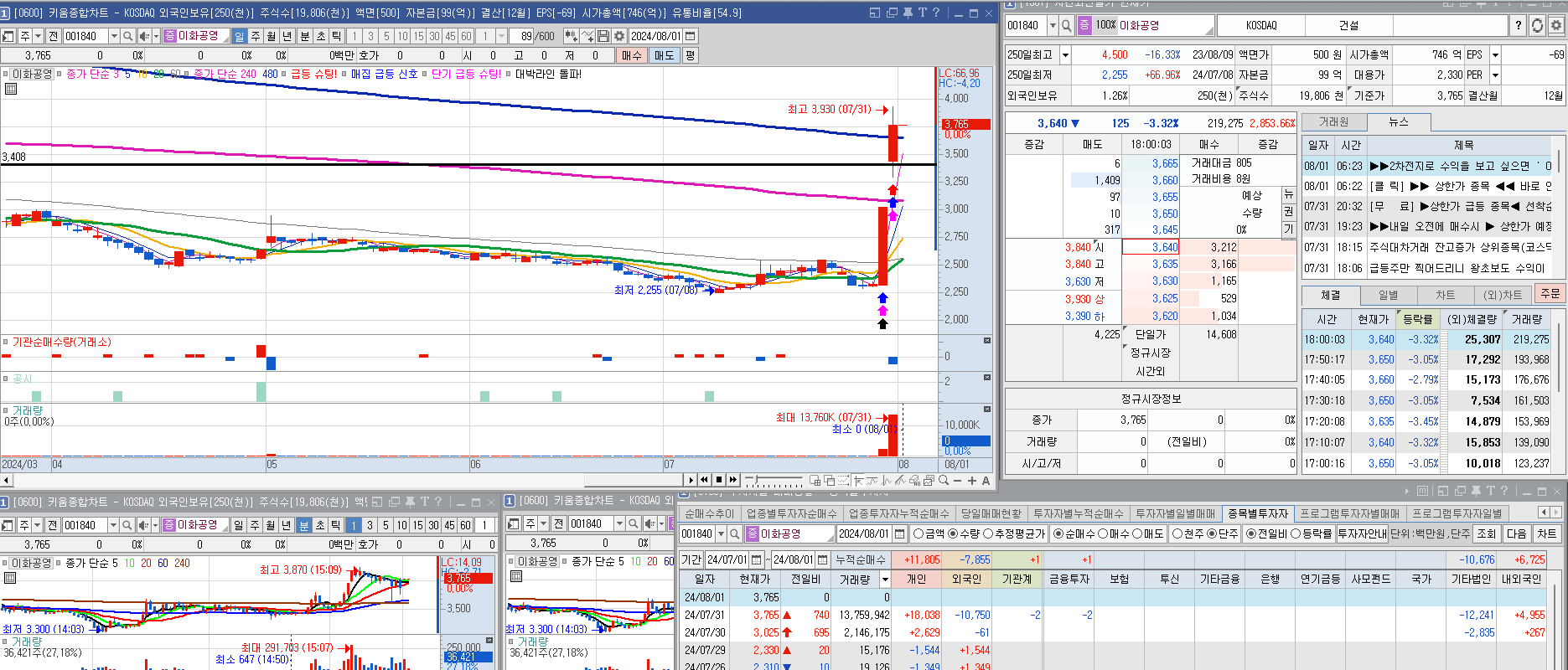The height and width of the screenshot is (670, 1568).
Task: Select the 금액 radio button
Action: click(x=919, y=533)
